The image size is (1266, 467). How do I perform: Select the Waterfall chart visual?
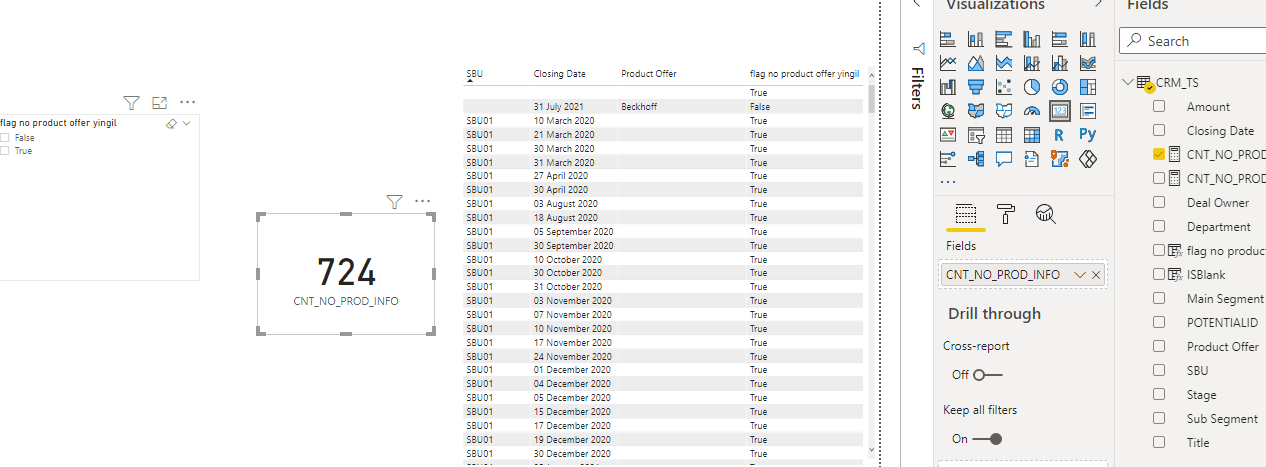(948, 87)
